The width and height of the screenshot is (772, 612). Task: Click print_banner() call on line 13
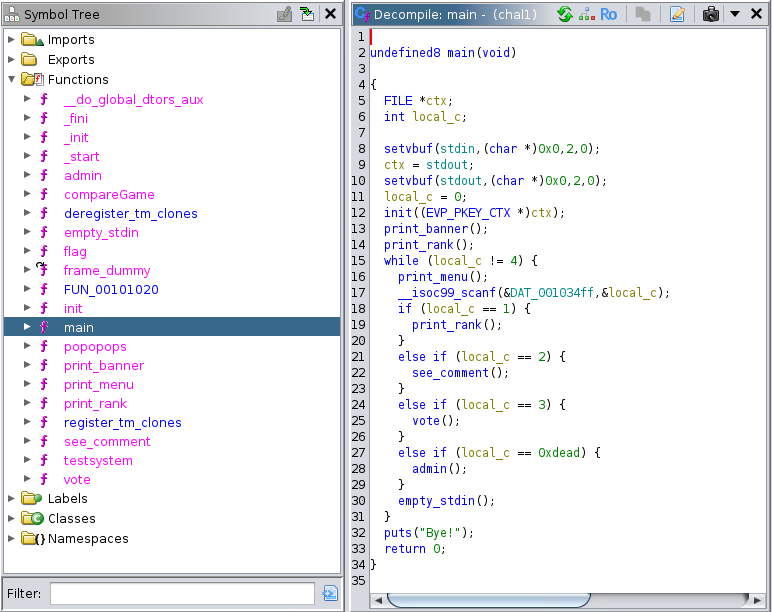pyautogui.click(x=436, y=229)
